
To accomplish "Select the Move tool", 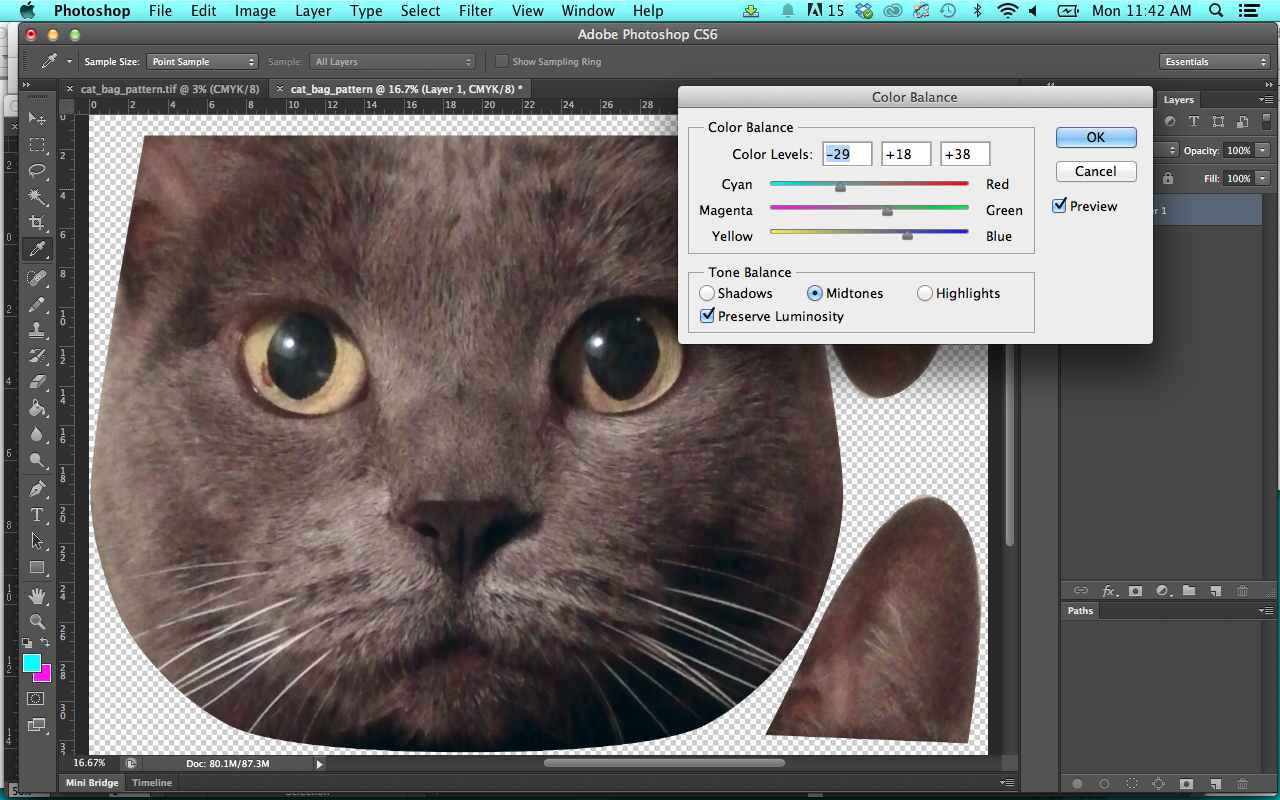I will point(36,119).
